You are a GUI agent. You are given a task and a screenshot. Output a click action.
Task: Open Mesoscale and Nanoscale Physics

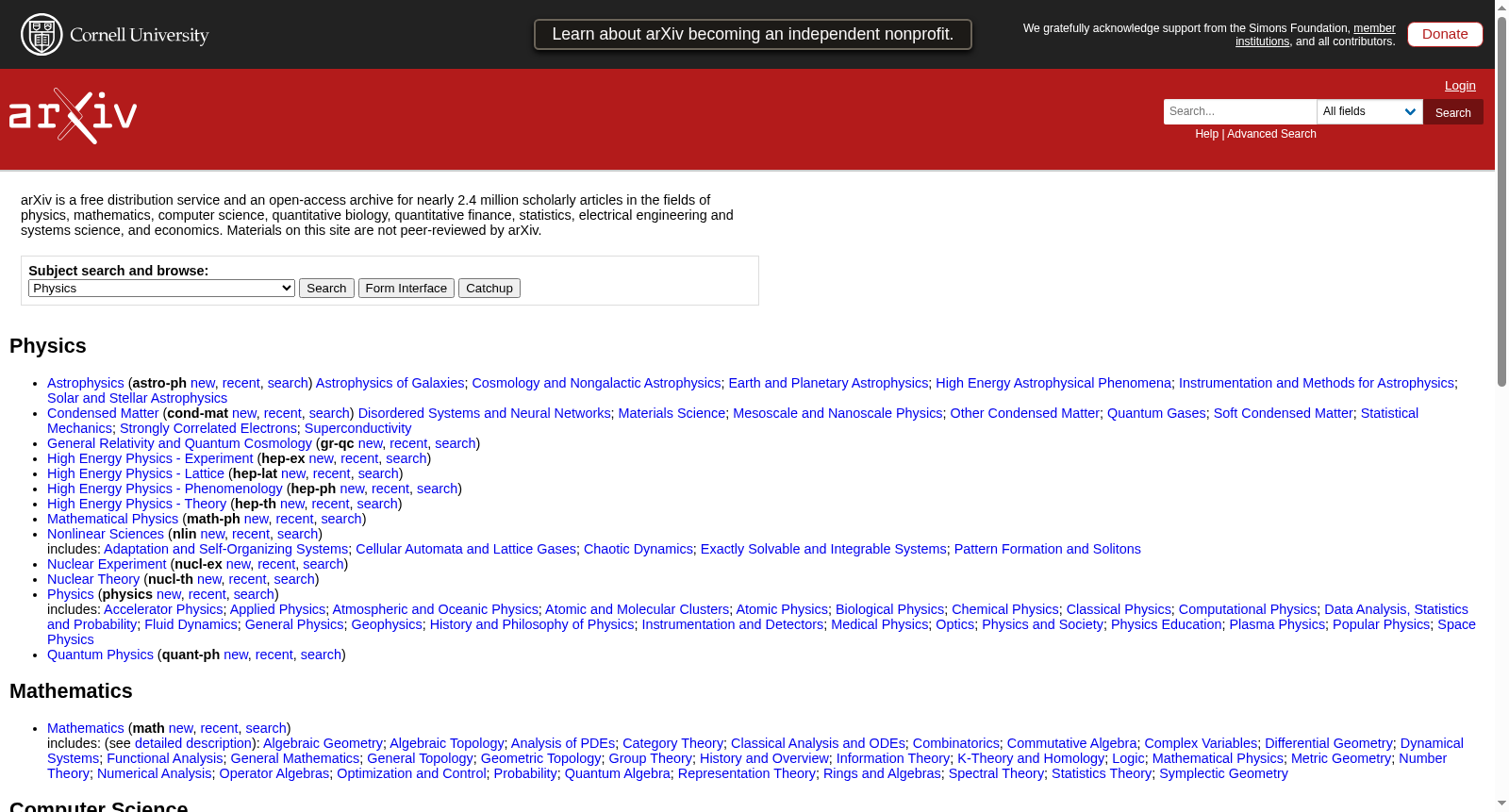coord(837,413)
